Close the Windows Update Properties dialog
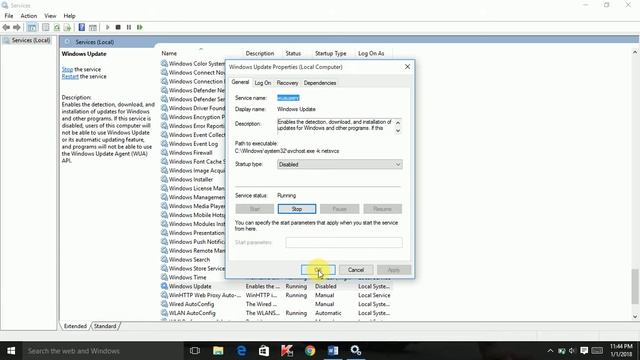The image size is (640, 360). (407, 67)
